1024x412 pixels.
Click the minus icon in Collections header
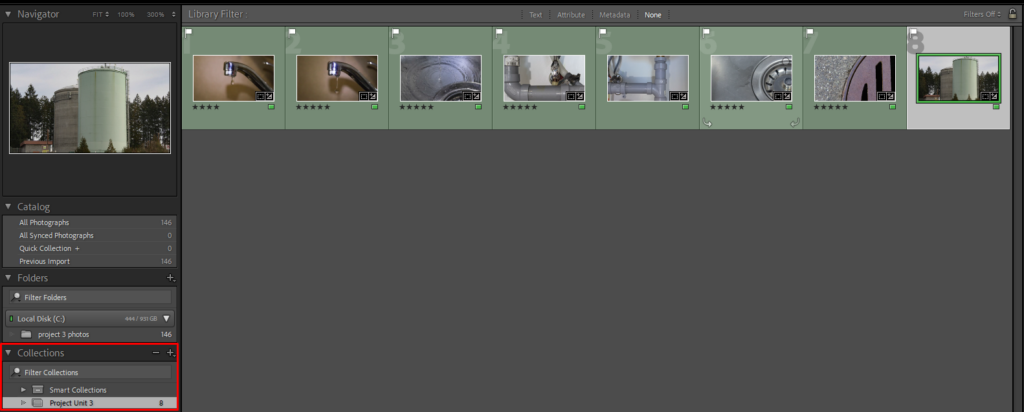tap(156, 353)
